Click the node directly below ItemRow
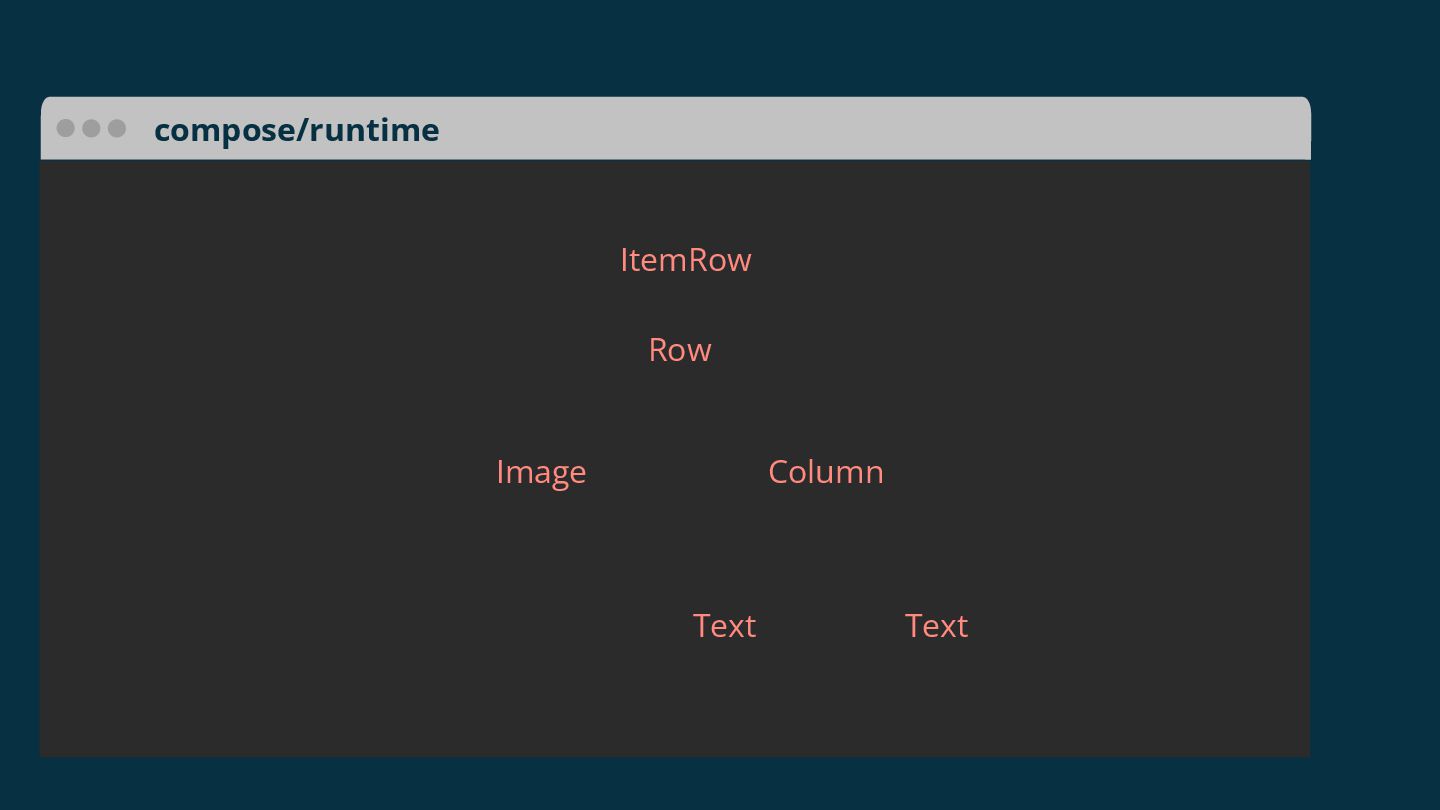This screenshot has width=1440, height=810. pyautogui.click(x=680, y=350)
